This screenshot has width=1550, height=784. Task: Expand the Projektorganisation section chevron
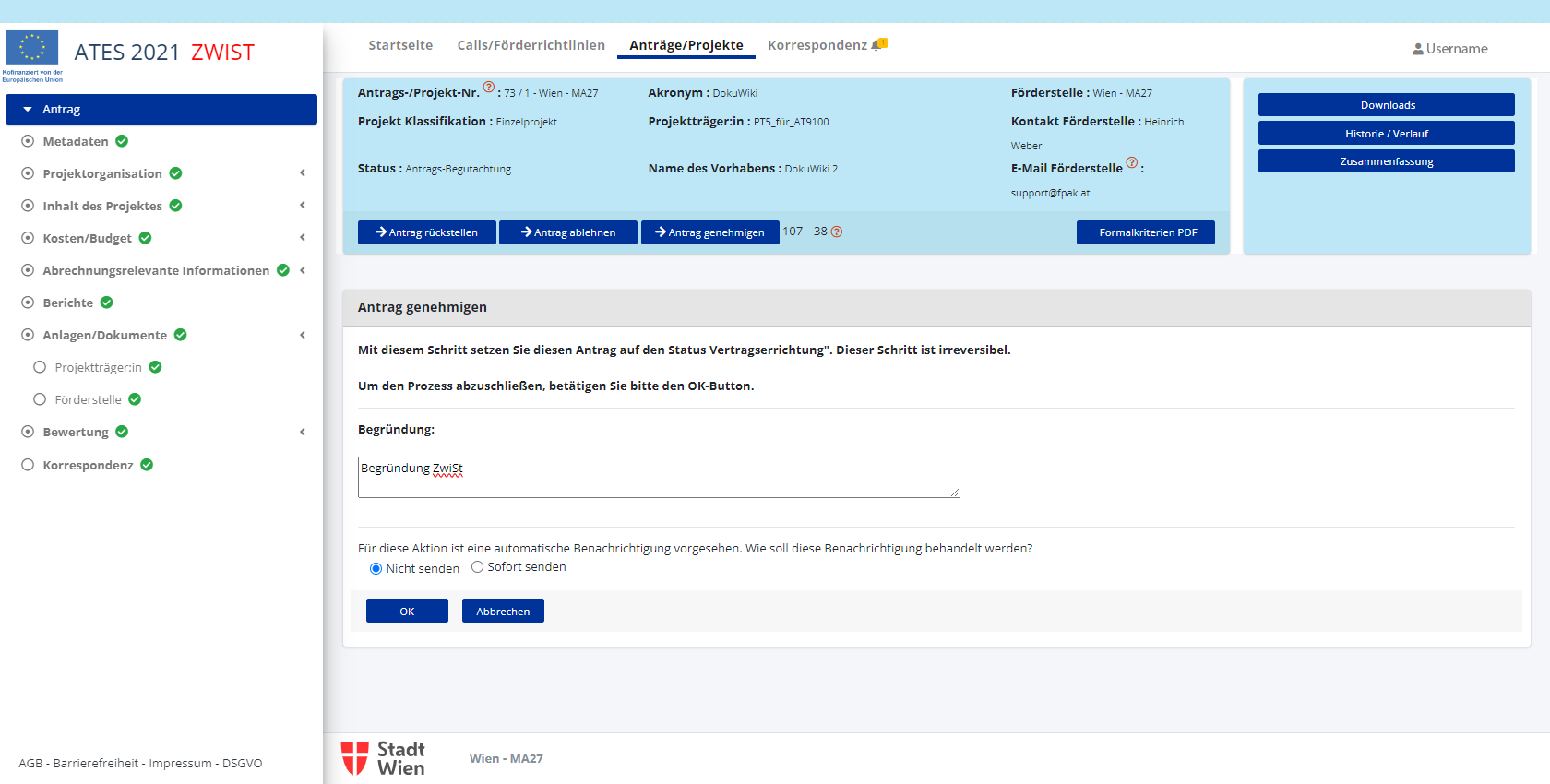click(x=303, y=173)
